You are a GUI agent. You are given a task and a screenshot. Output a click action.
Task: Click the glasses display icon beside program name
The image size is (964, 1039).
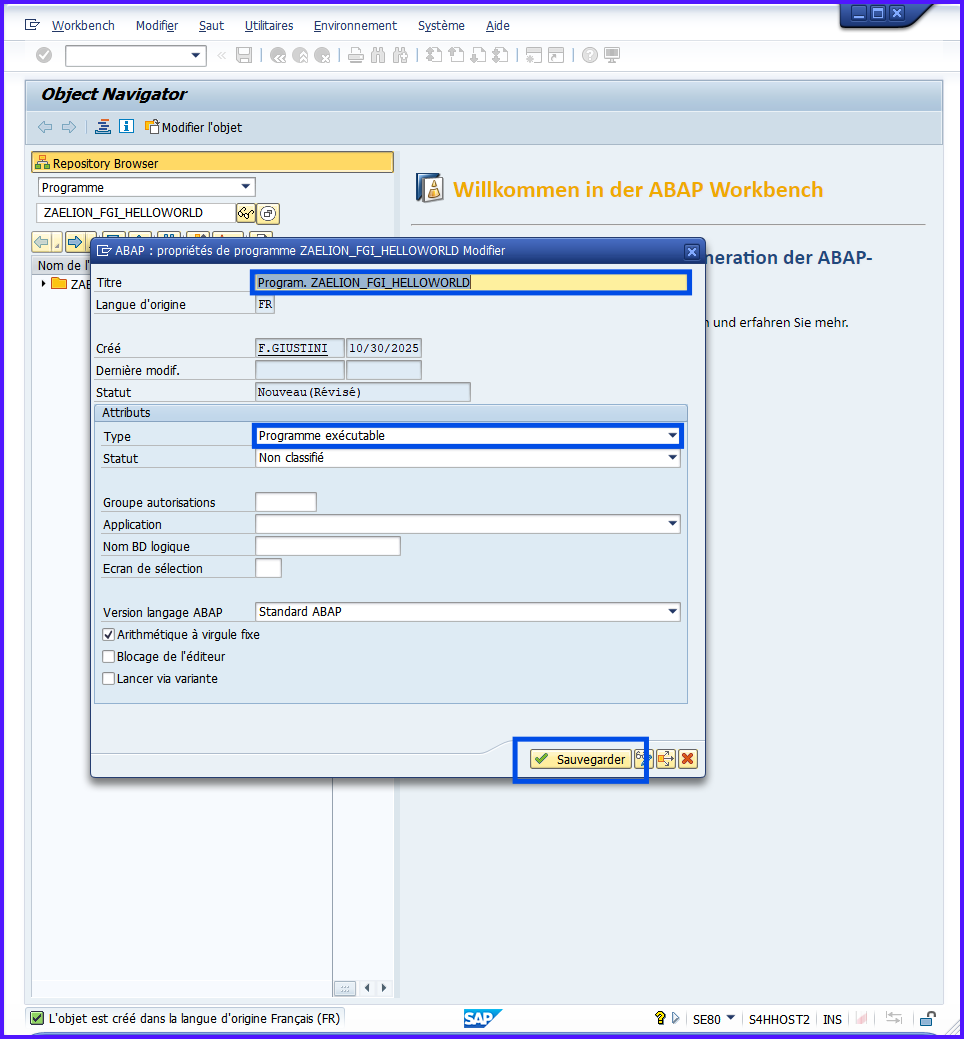click(245, 213)
